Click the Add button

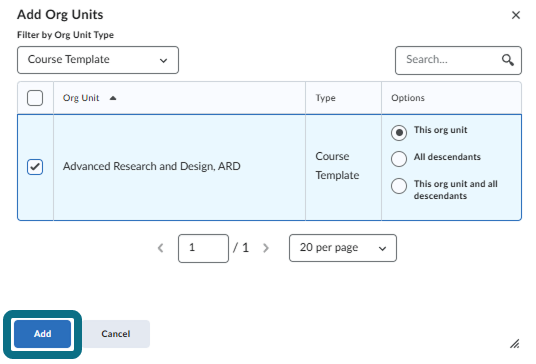pyautogui.click(x=42, y=334)
